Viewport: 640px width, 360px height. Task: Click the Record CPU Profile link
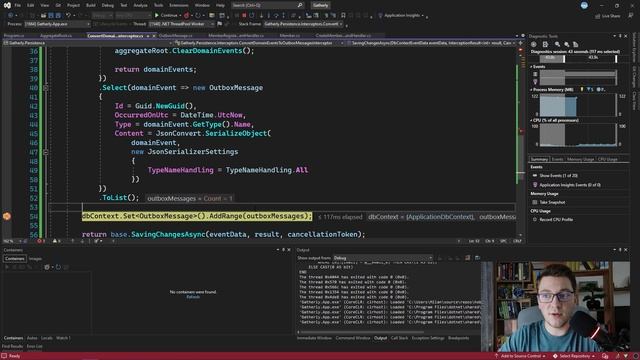click(556, 220)
